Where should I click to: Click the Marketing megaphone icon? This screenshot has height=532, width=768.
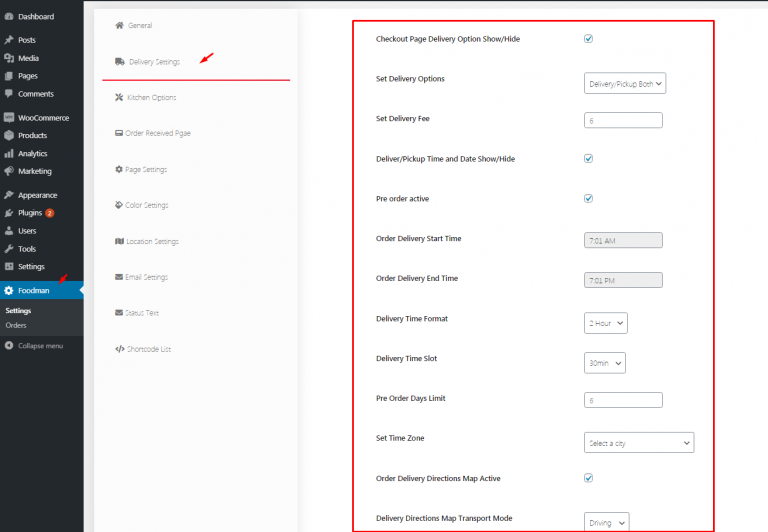[x=9, y=171]
